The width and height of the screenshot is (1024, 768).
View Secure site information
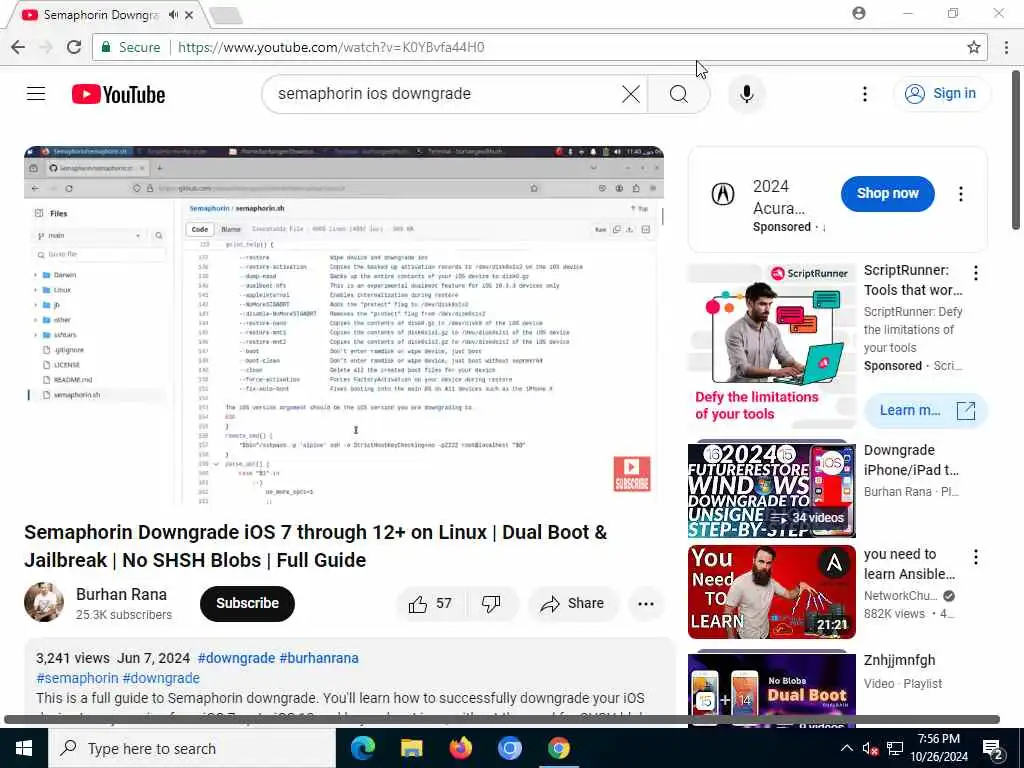(130, 47)
